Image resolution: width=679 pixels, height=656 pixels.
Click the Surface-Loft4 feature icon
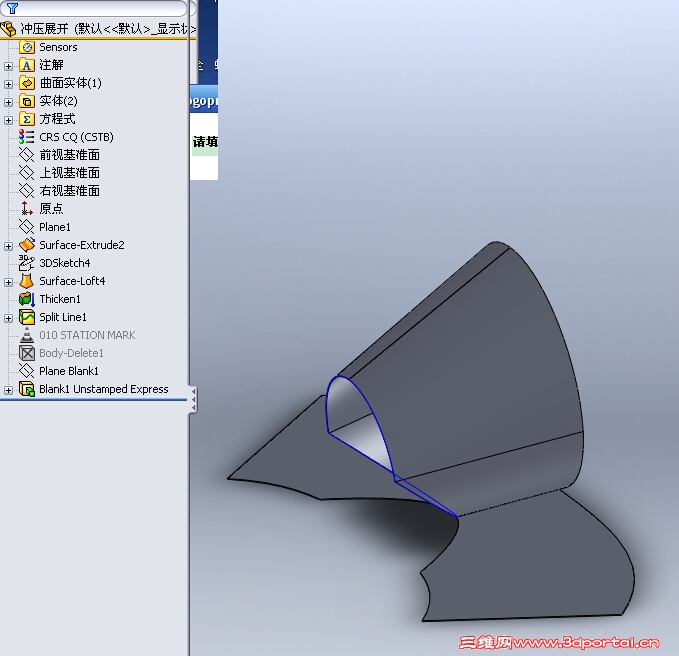click(x=27, y=281)
